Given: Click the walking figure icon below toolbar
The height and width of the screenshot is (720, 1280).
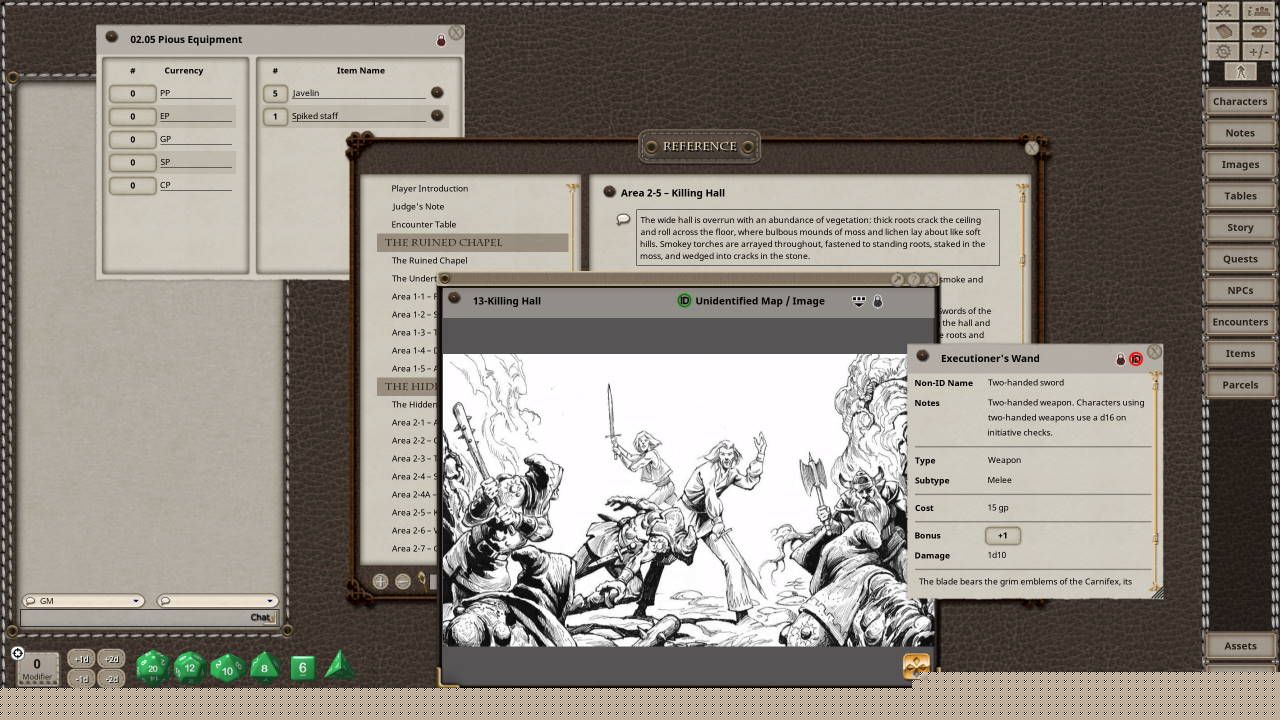Looking at the screenshot, I should click(1240, 72).
